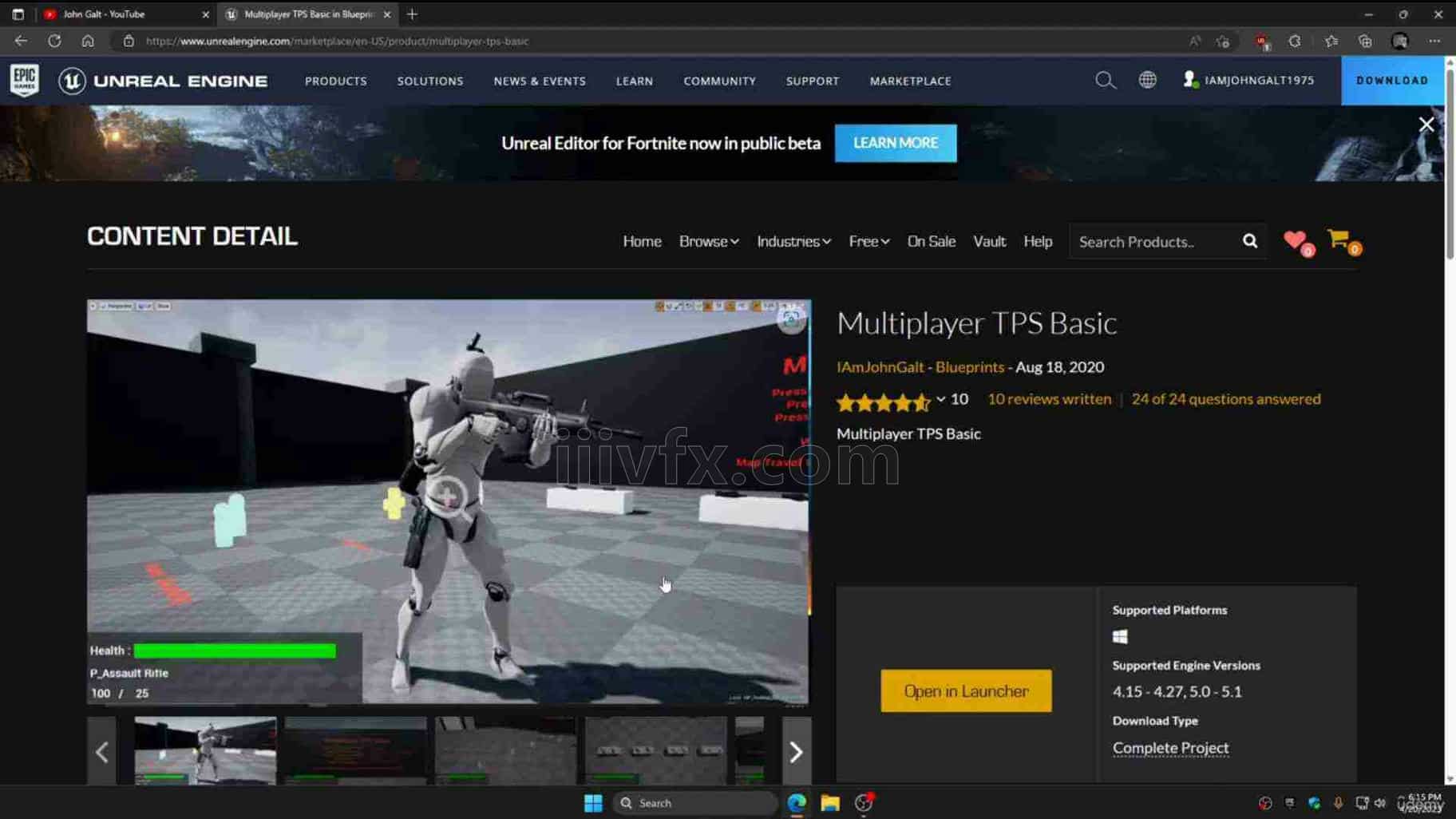Image resolution: width=1456 pixels, height=819 pixels.
Task: Open a new browser tab
Action: (x=412, y=14)
